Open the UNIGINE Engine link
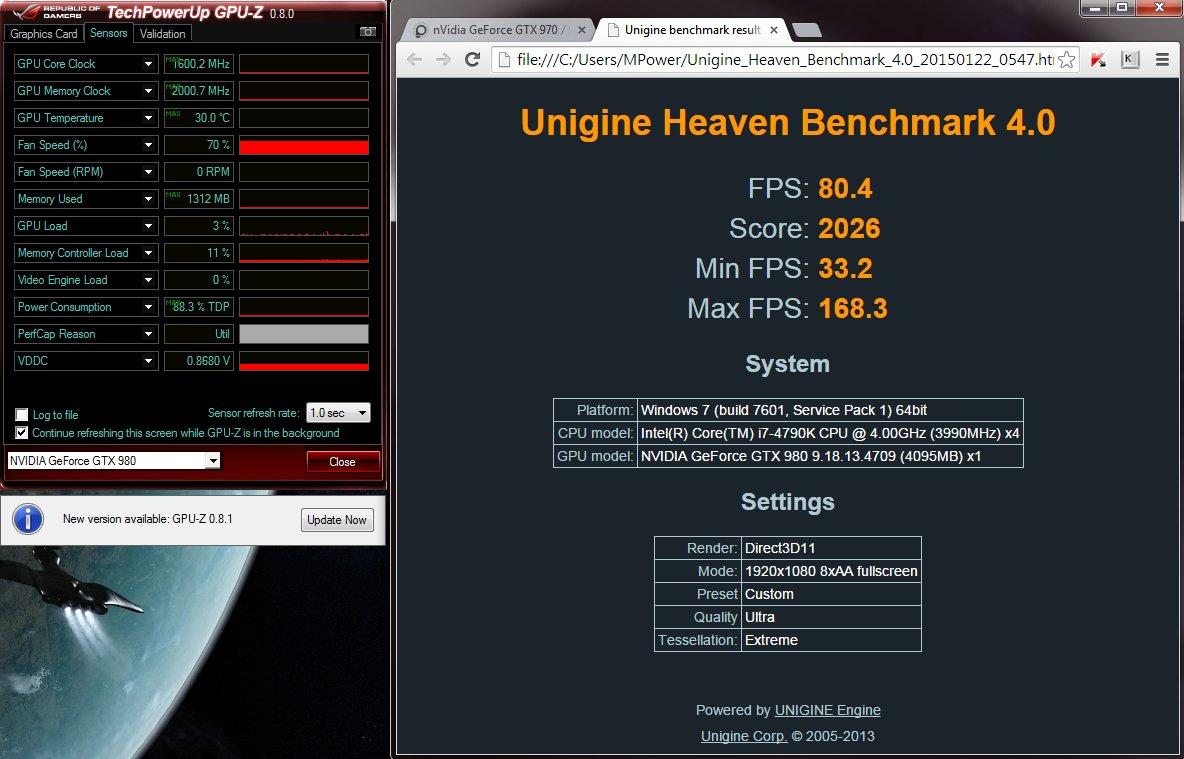This screenshot has width=1184, height=759. pos(828,710)
